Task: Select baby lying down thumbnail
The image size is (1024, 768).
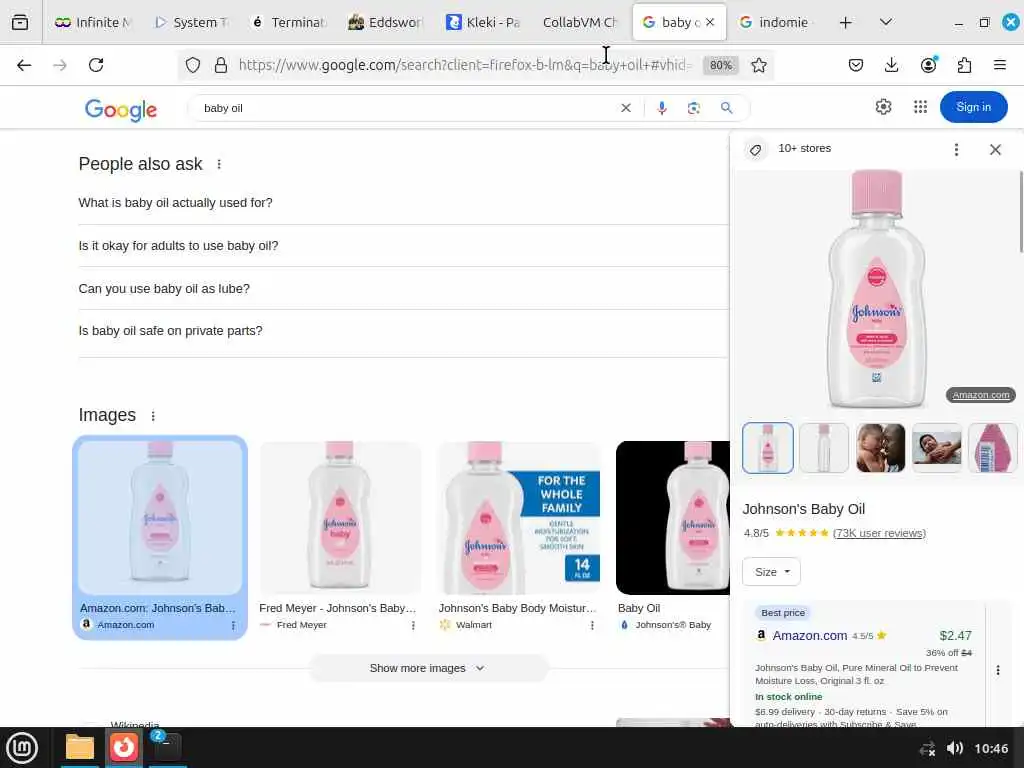Action: [936, 448]
